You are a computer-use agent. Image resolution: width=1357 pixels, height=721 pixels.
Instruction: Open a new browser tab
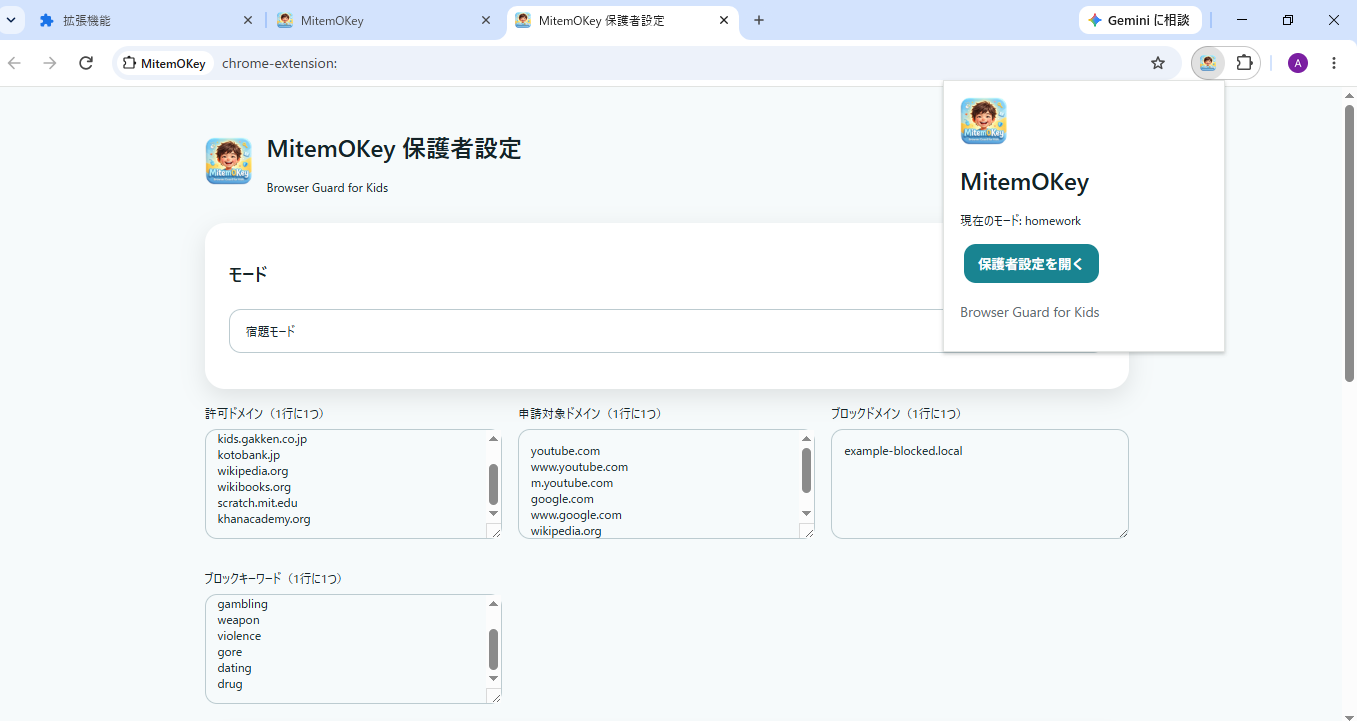point(759,20)
